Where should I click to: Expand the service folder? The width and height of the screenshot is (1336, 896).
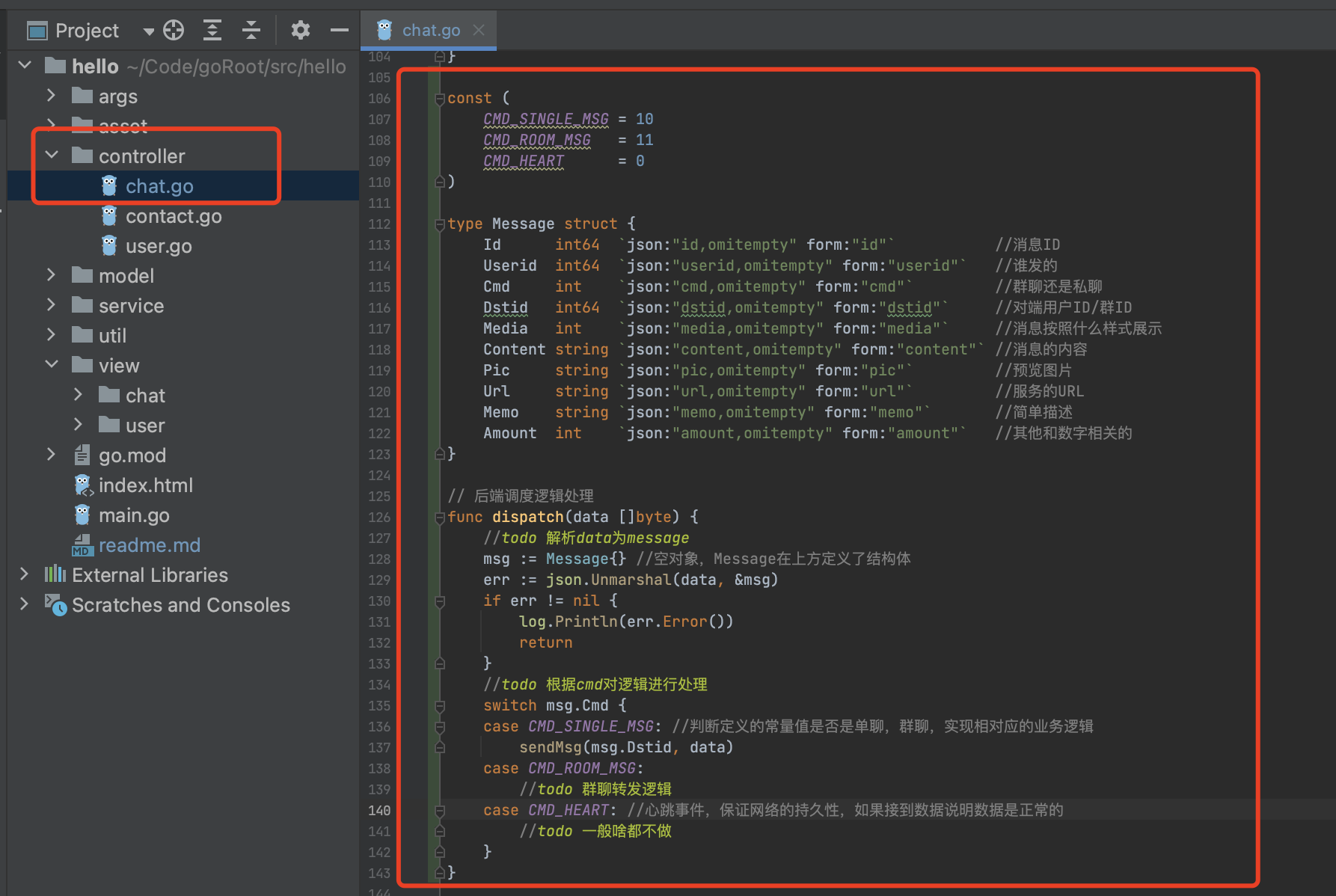coord(51,305)
